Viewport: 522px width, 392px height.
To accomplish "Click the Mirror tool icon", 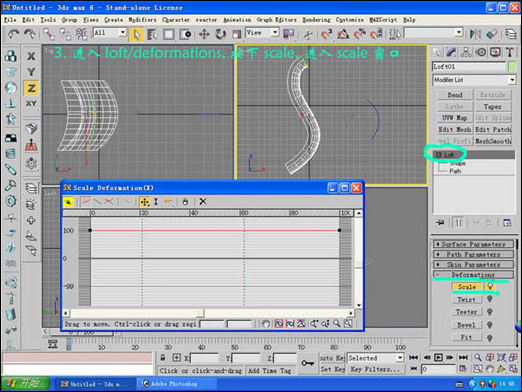I will point(475,34).
